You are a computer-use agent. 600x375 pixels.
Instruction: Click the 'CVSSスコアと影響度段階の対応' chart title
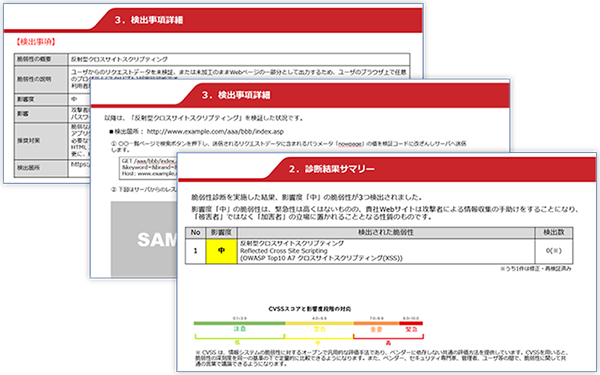coord(310,309)
